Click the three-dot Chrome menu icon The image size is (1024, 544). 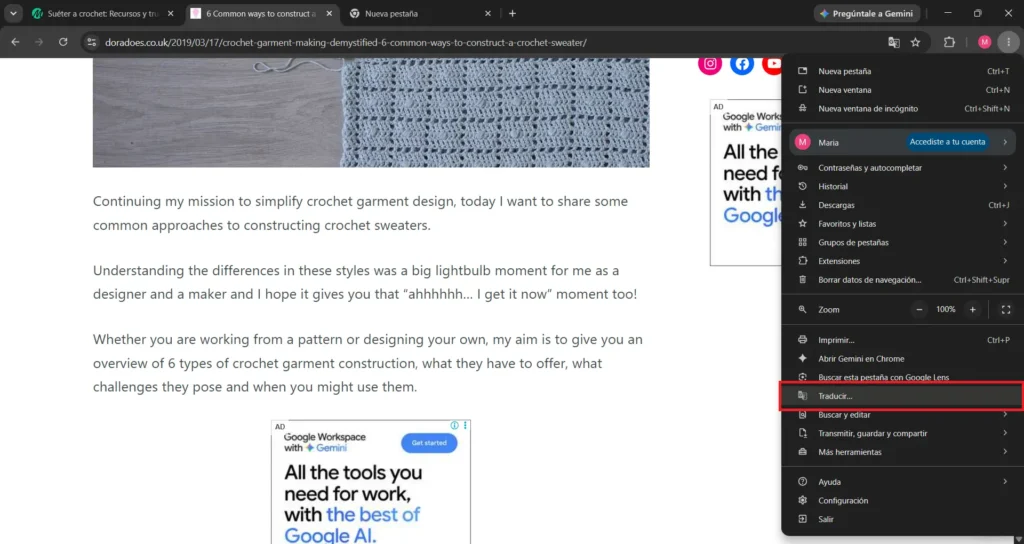pyautogui.click(x=1008, y=42)
